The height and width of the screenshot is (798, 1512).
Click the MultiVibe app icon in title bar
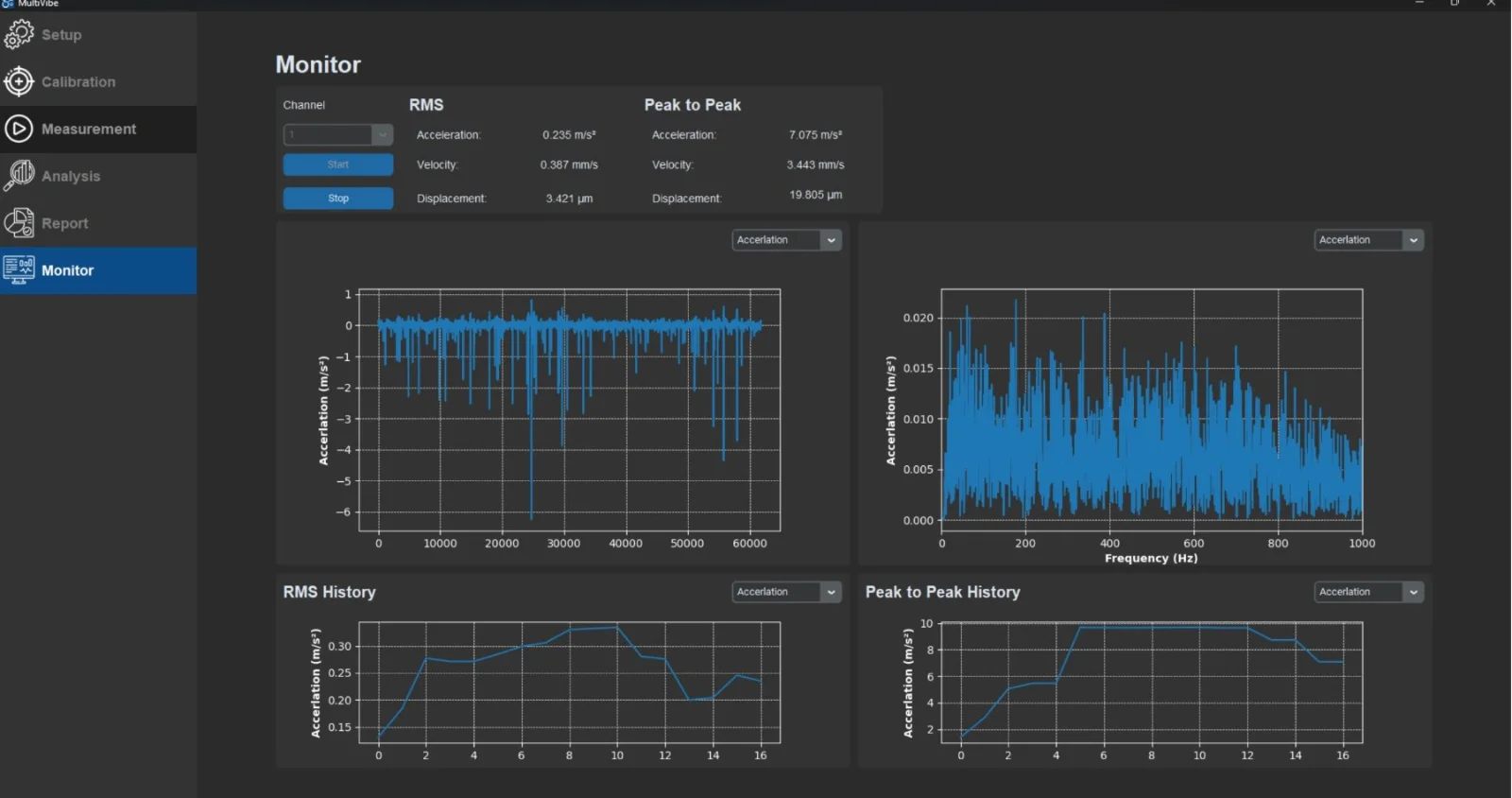pos(8,4)
